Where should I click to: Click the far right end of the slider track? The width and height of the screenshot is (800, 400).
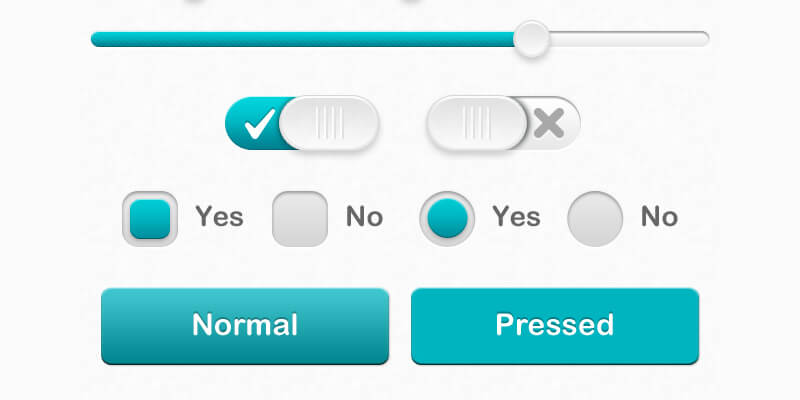pos(703,39)
